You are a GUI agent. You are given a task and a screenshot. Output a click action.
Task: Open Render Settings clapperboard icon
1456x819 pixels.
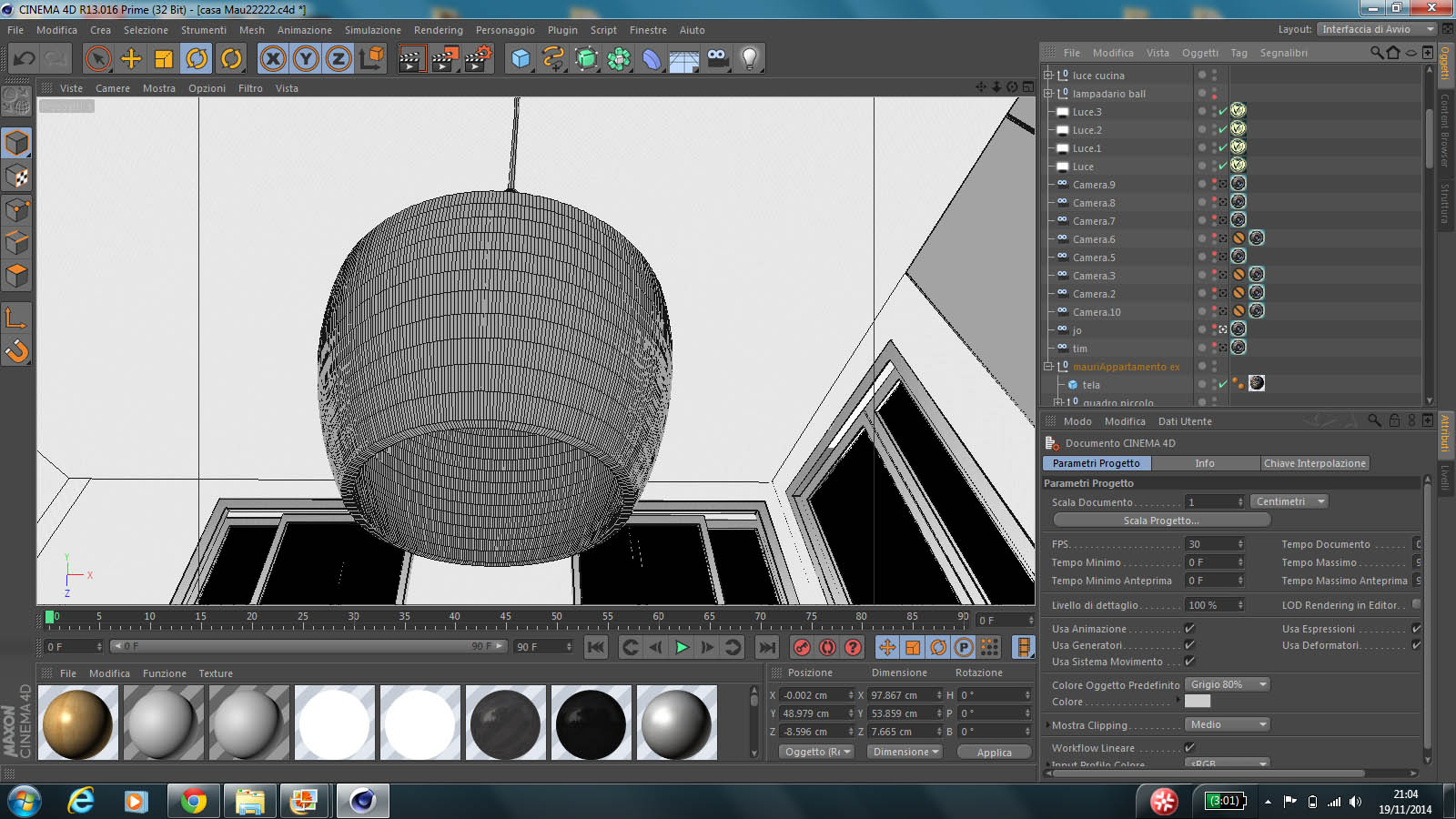[x=478, y=59]
